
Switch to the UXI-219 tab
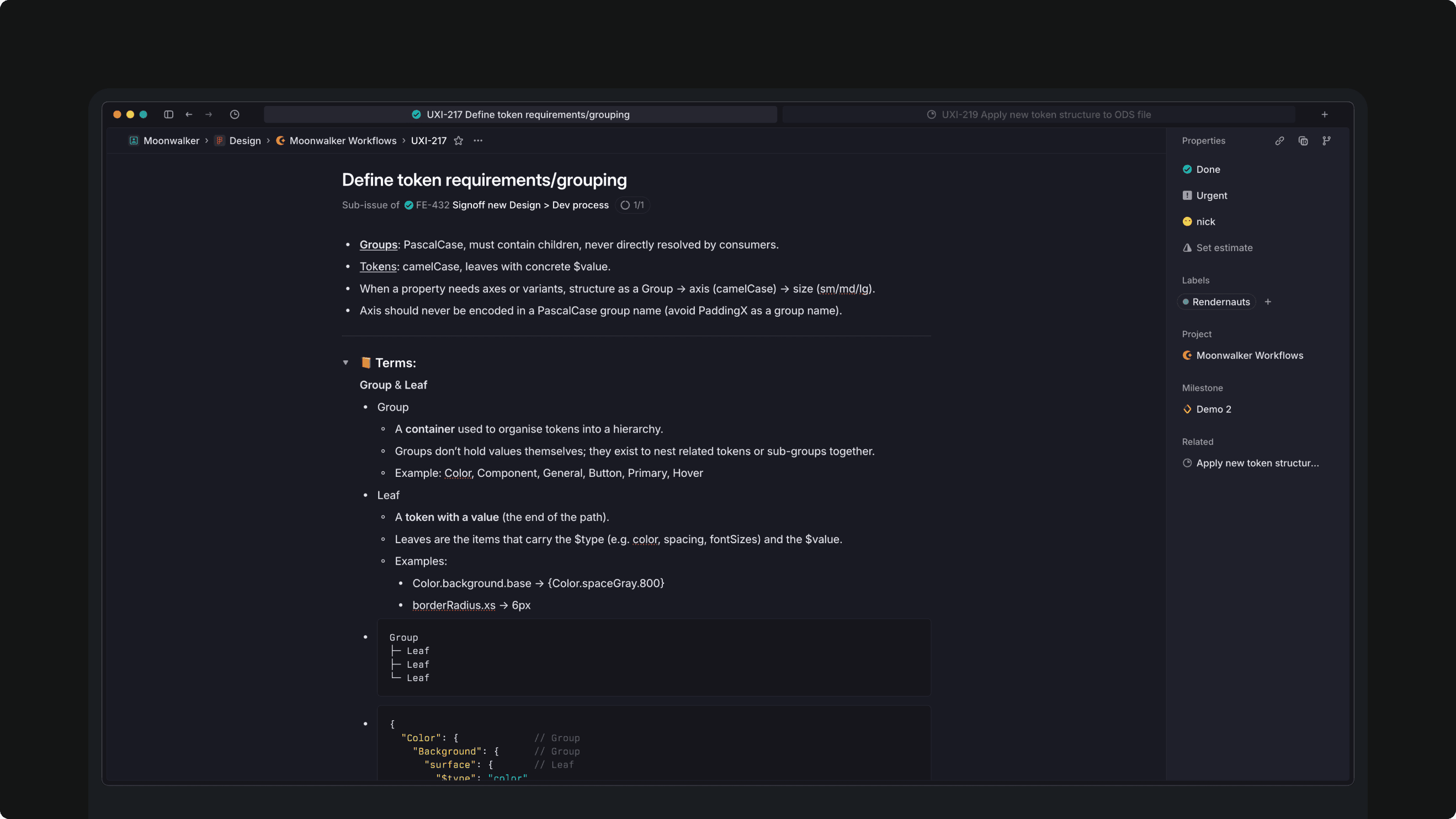point(1039,114)
